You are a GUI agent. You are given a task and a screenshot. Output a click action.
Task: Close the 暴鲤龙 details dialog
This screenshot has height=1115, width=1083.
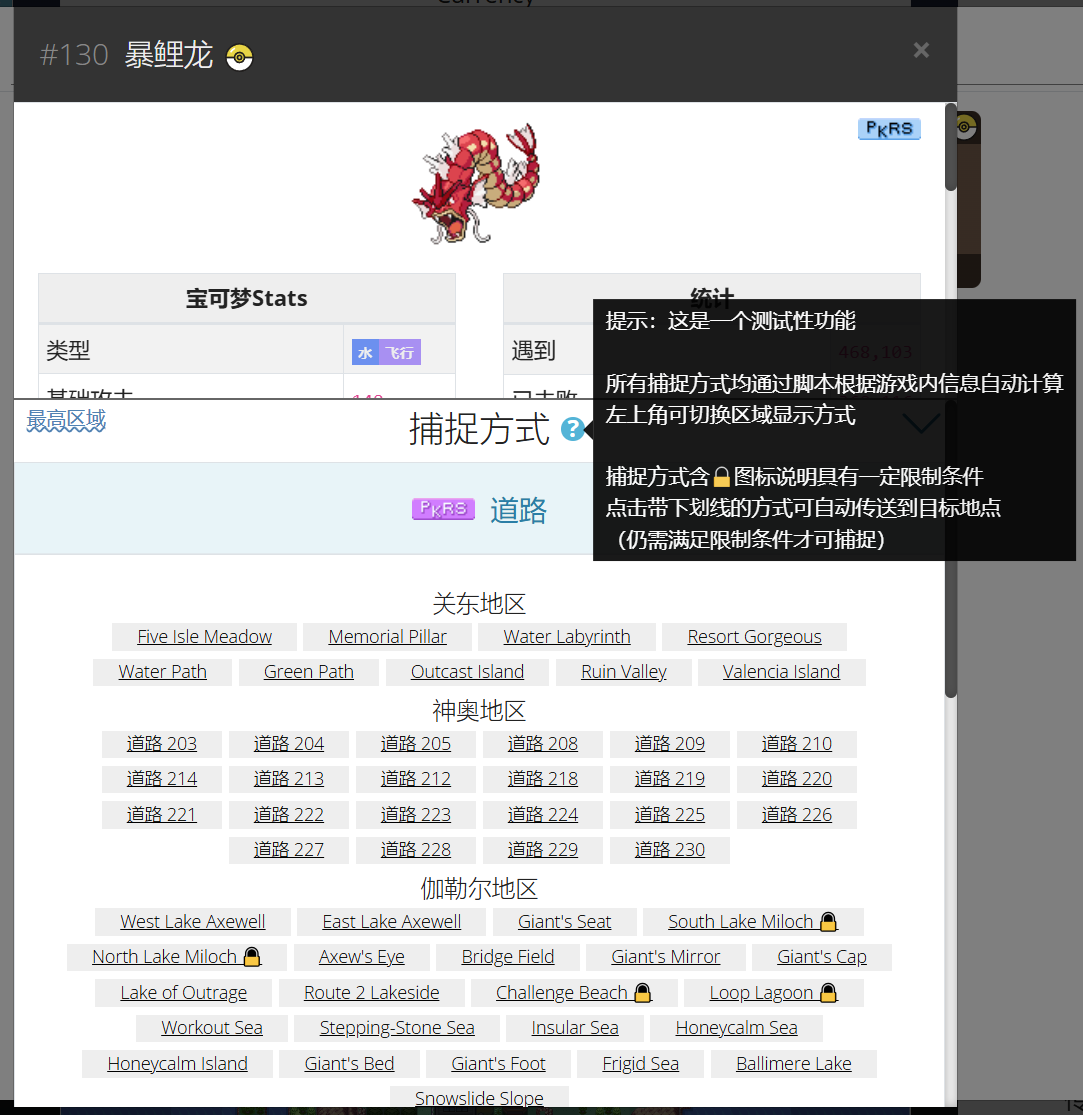[921, 50]
